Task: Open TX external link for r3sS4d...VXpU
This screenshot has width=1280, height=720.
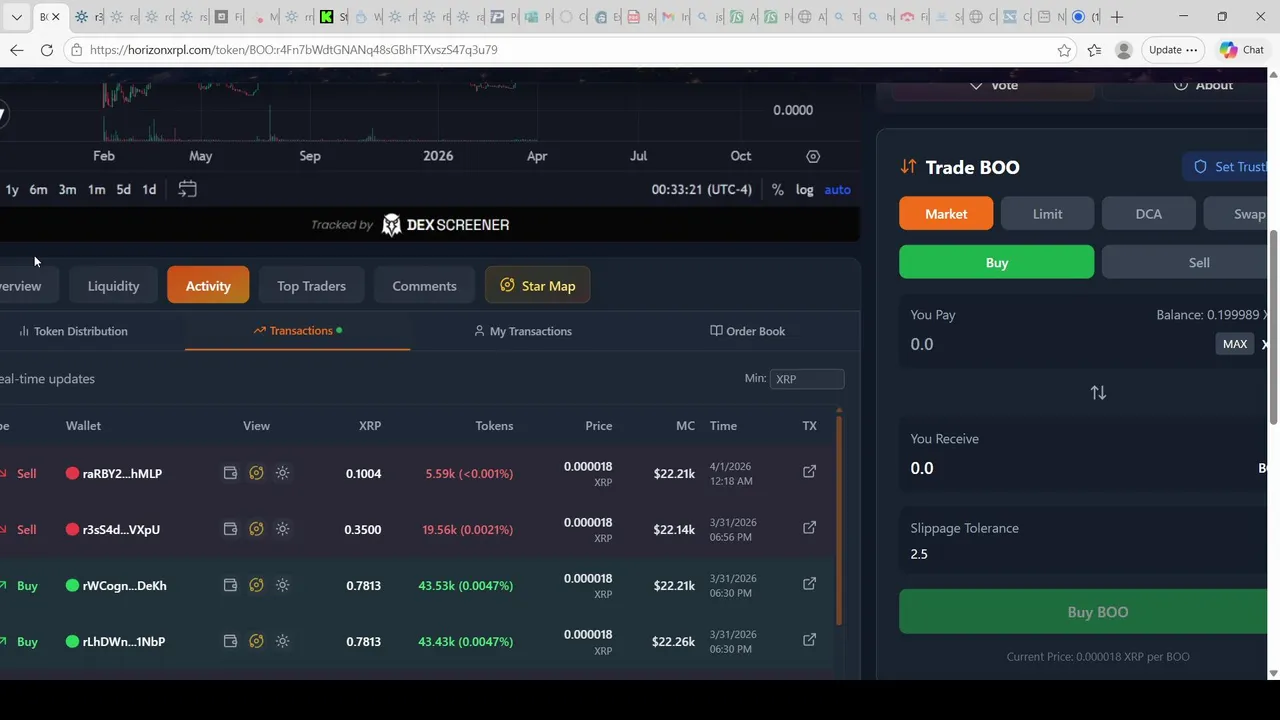Action: click(x=809, y=527)
